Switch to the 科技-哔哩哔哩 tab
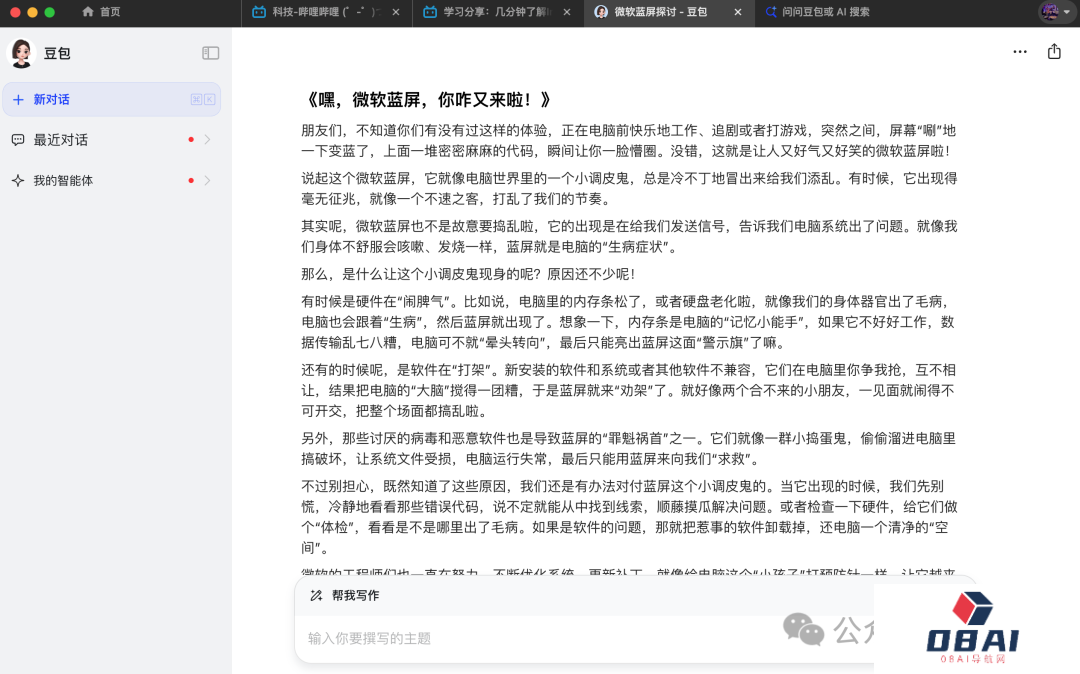This screenshot has width=1080, height=674. coord(318,12)
